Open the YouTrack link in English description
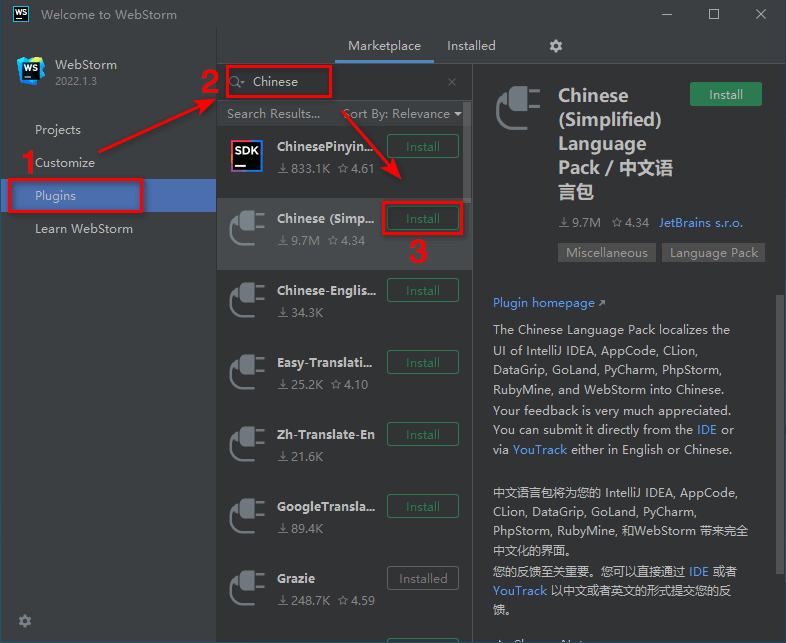Image resolution: width=786 pixels, height=643 pixels. coord(539,450)
